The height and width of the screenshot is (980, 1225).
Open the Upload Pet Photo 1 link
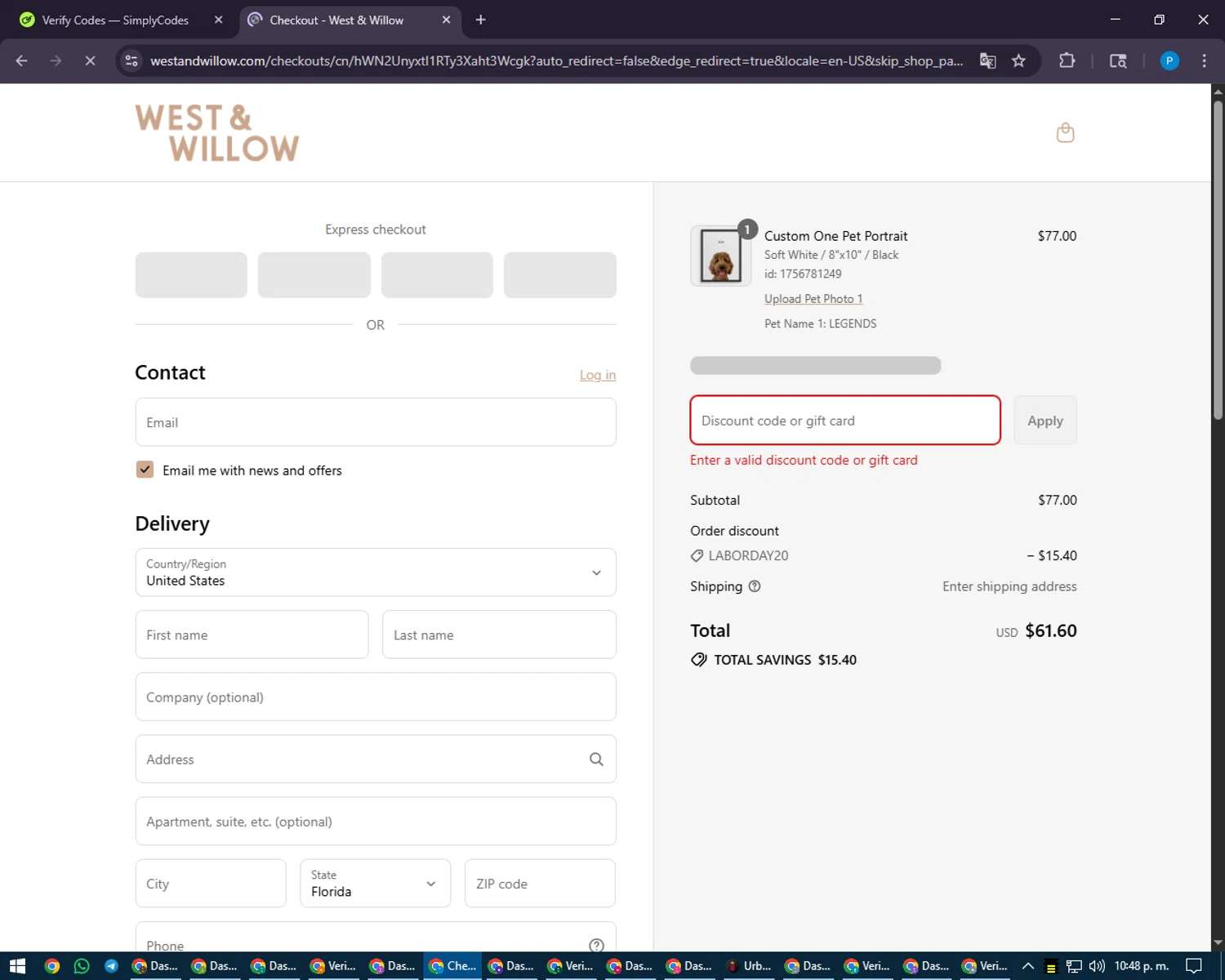[x=813, y=299]
